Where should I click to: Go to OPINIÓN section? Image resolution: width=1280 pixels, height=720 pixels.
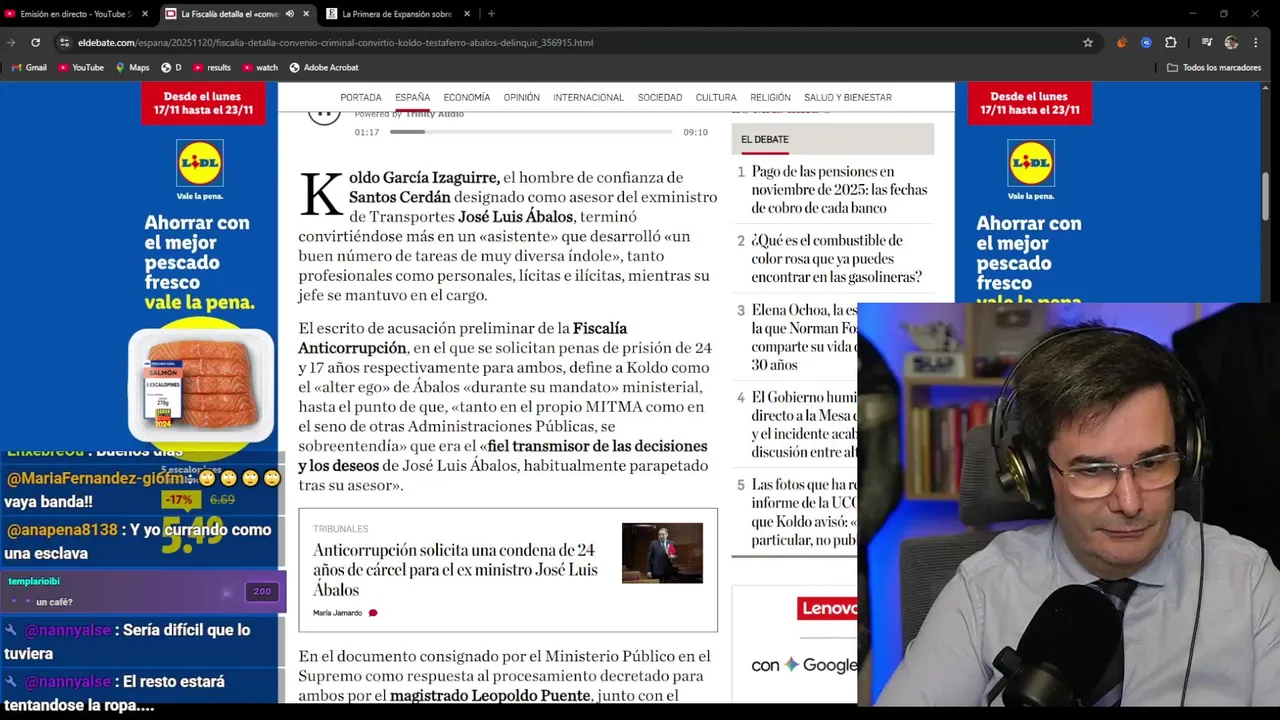(521, 98)
